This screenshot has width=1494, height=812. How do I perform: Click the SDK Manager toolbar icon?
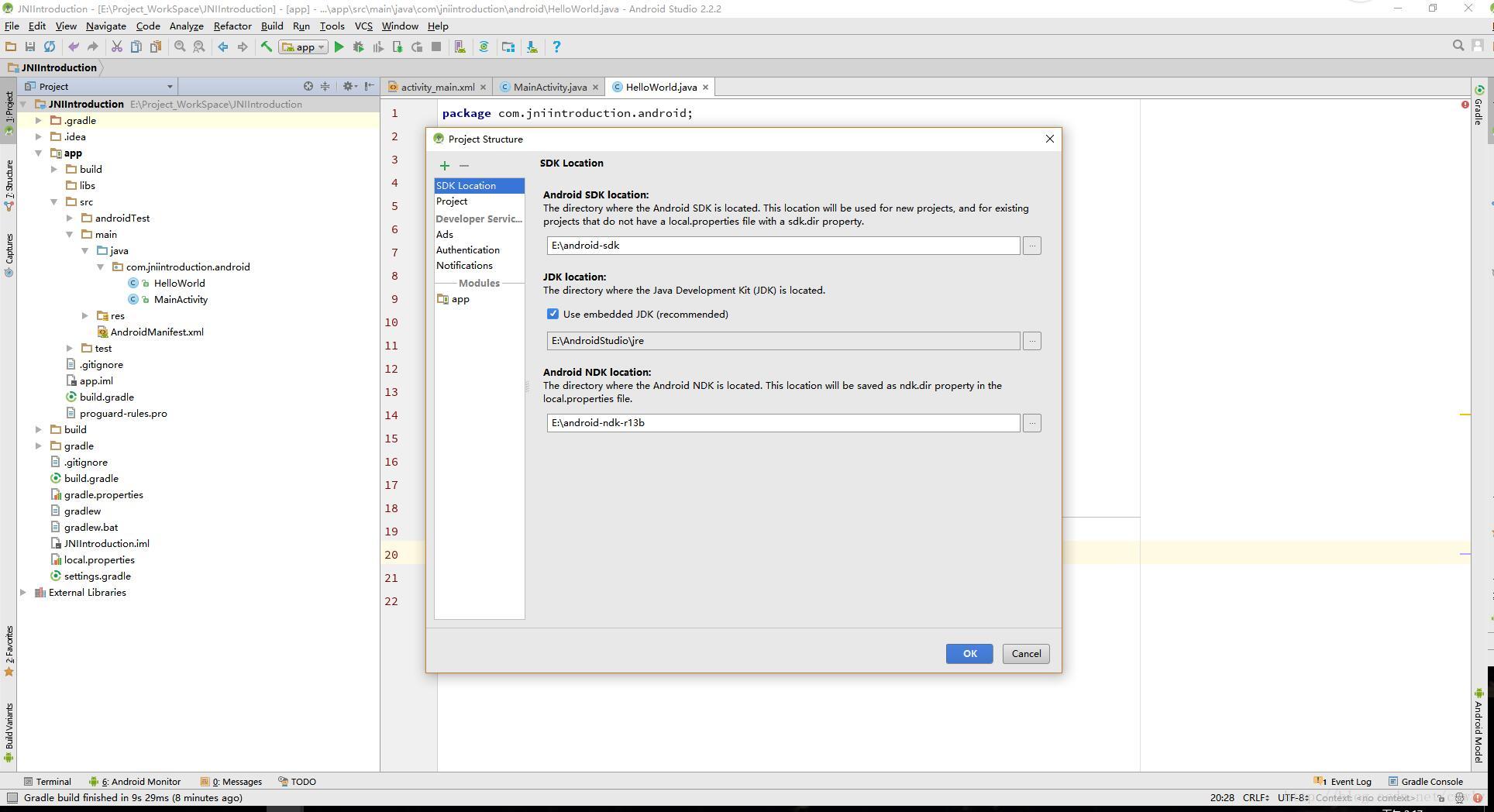click(x=532, y=47)
